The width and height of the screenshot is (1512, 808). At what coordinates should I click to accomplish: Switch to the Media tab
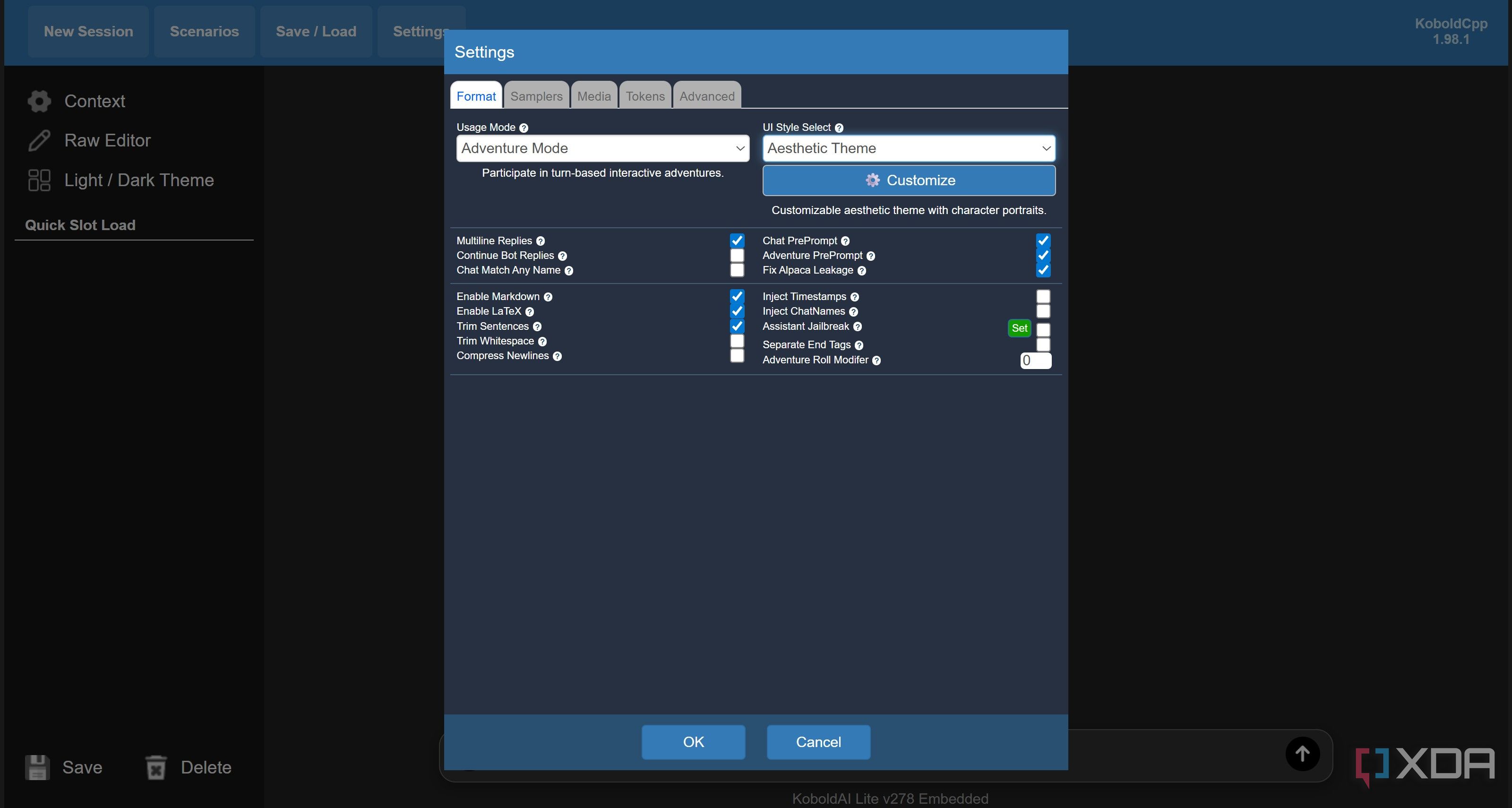tap(593, 95)
